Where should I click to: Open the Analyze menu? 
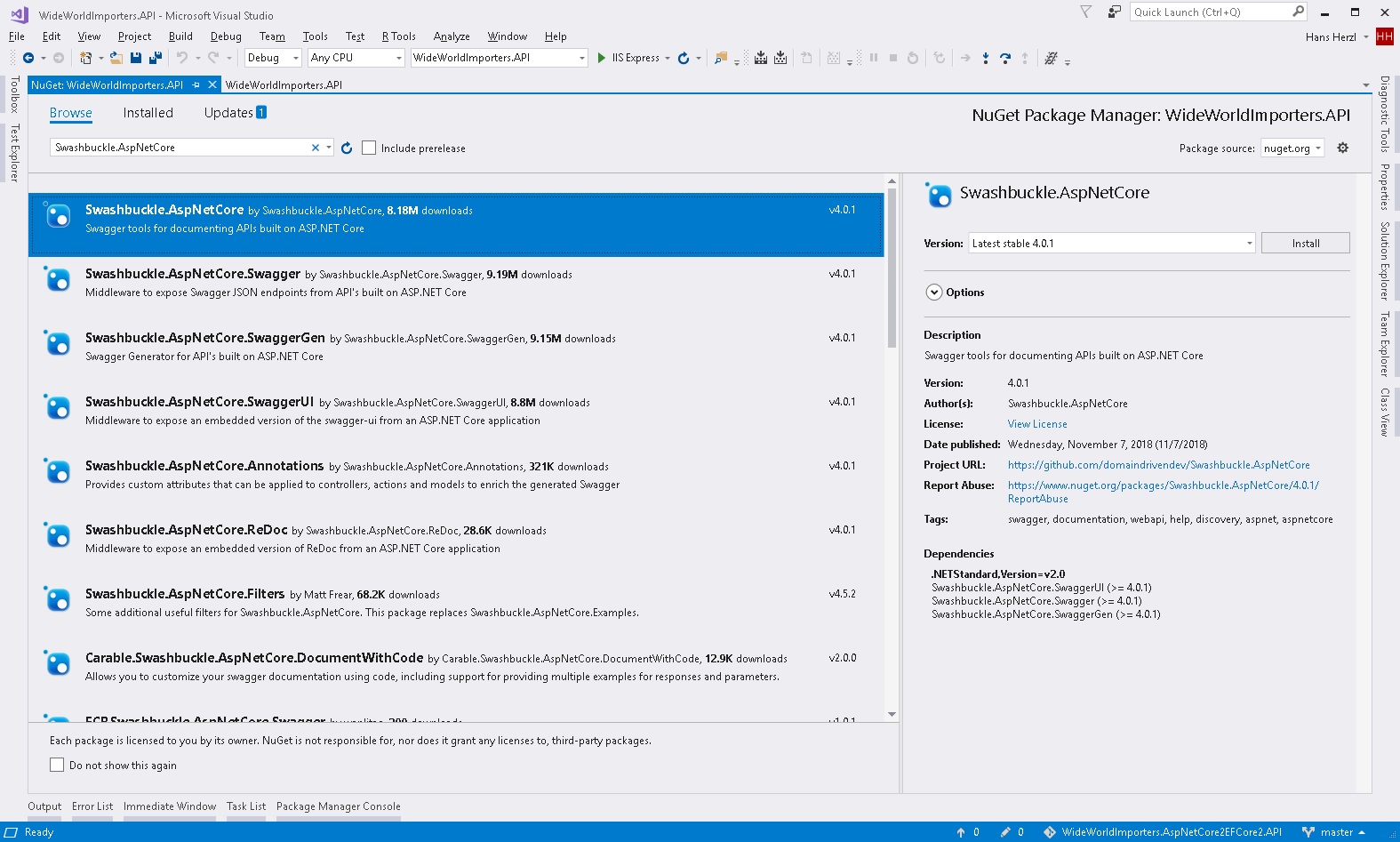(x=451, y=36)
